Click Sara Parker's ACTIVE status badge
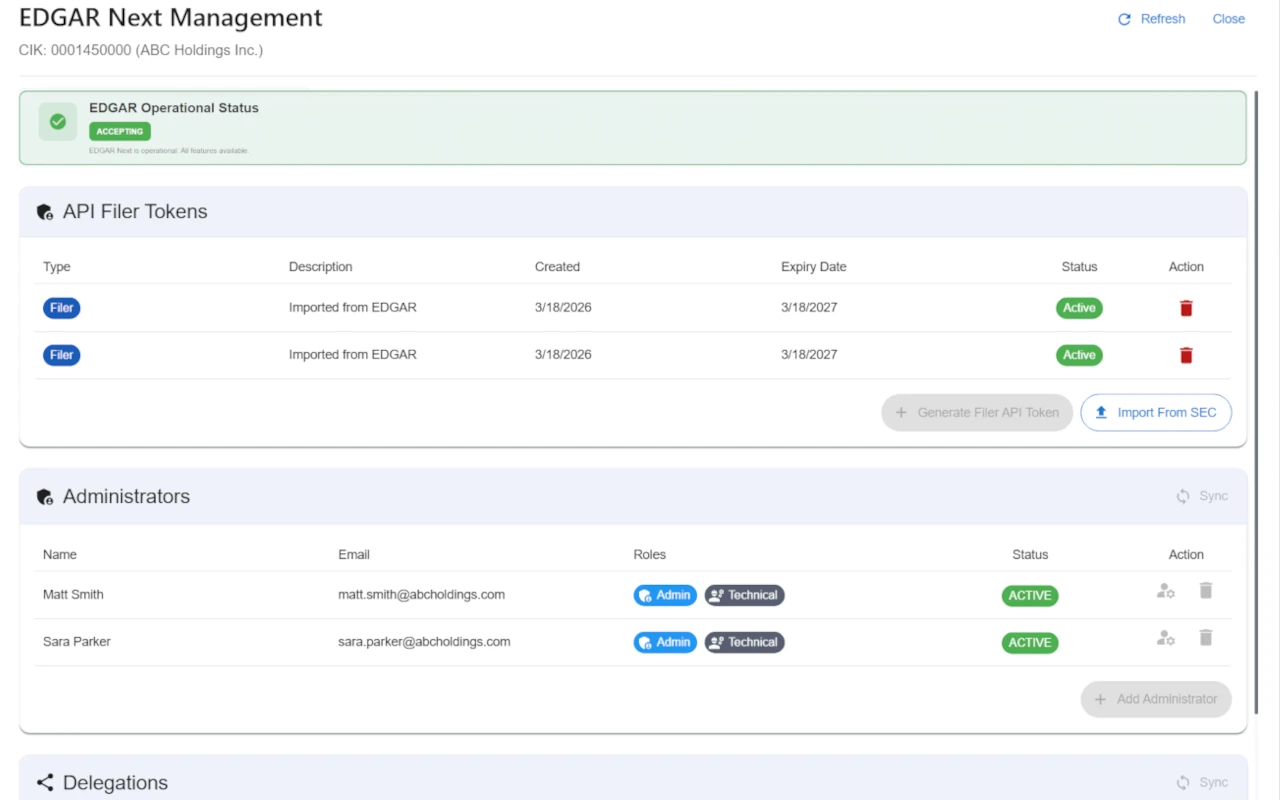 click(x=1030, y=642)
